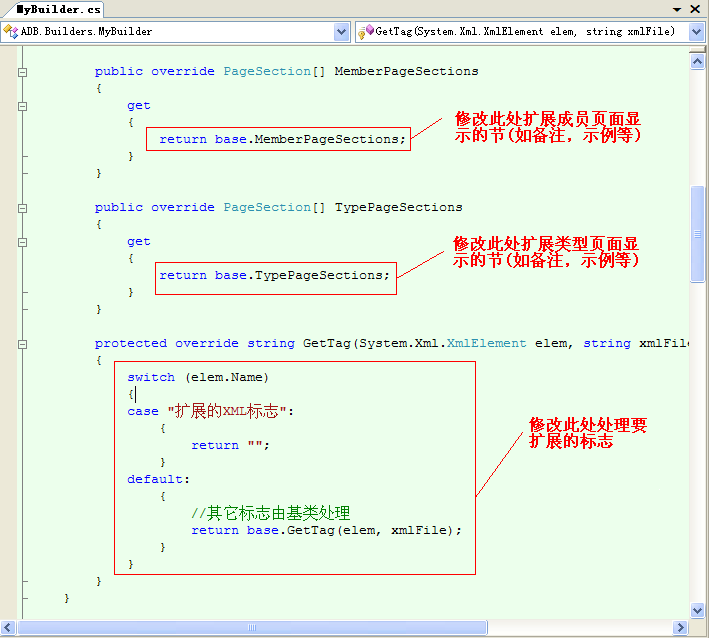Open the GetTag members dropdown
Viewport: 709px width, 638px height.
[696, 32]
